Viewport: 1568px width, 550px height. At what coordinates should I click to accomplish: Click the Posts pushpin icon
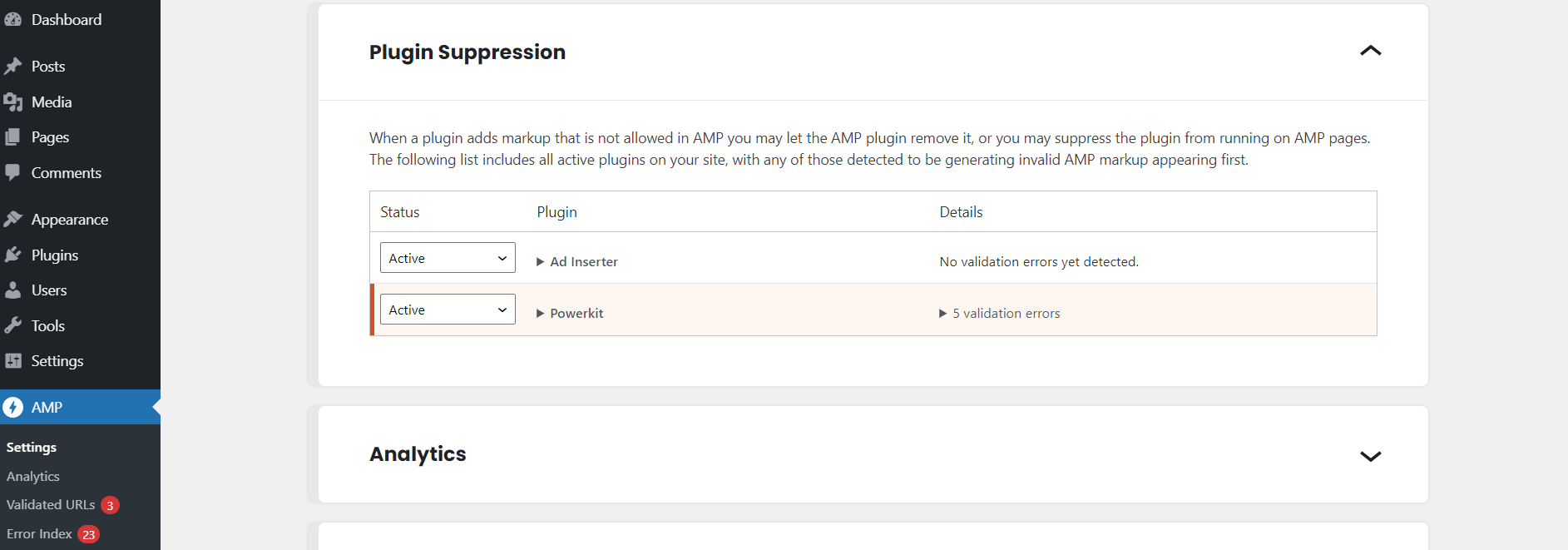(12, 66)
